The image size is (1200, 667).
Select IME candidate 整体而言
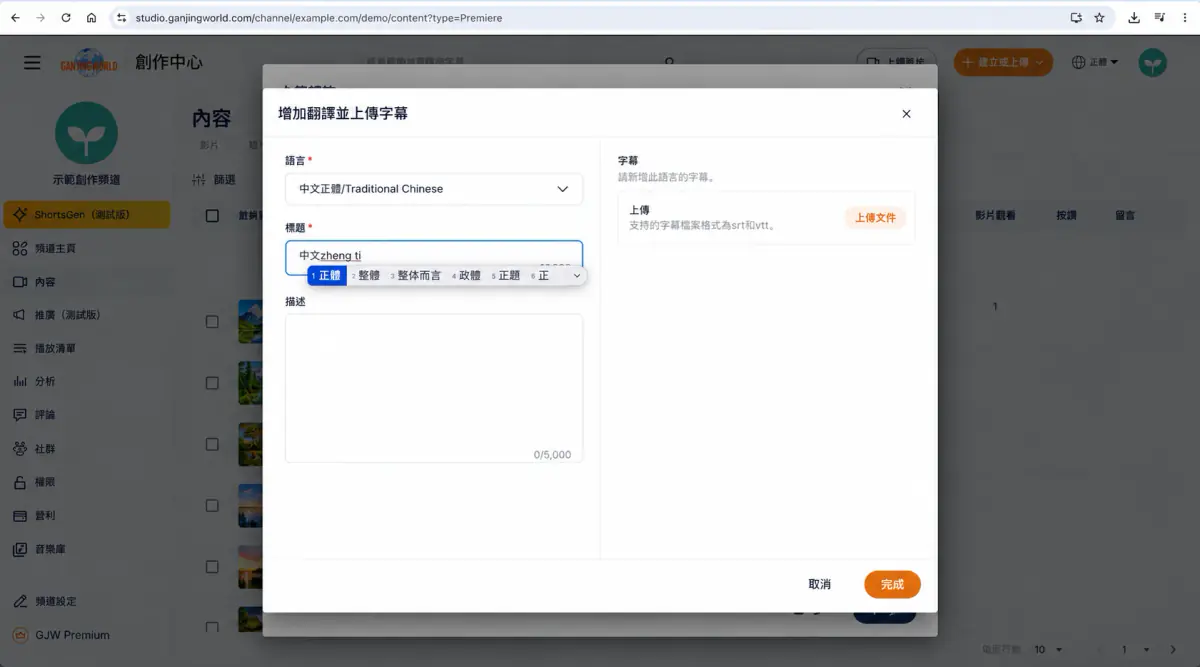(416, 275)
